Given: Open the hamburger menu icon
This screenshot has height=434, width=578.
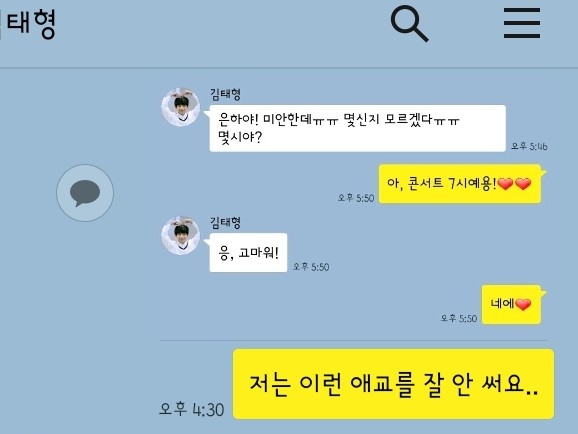Looking at the screenshot, I should (522, 23).
